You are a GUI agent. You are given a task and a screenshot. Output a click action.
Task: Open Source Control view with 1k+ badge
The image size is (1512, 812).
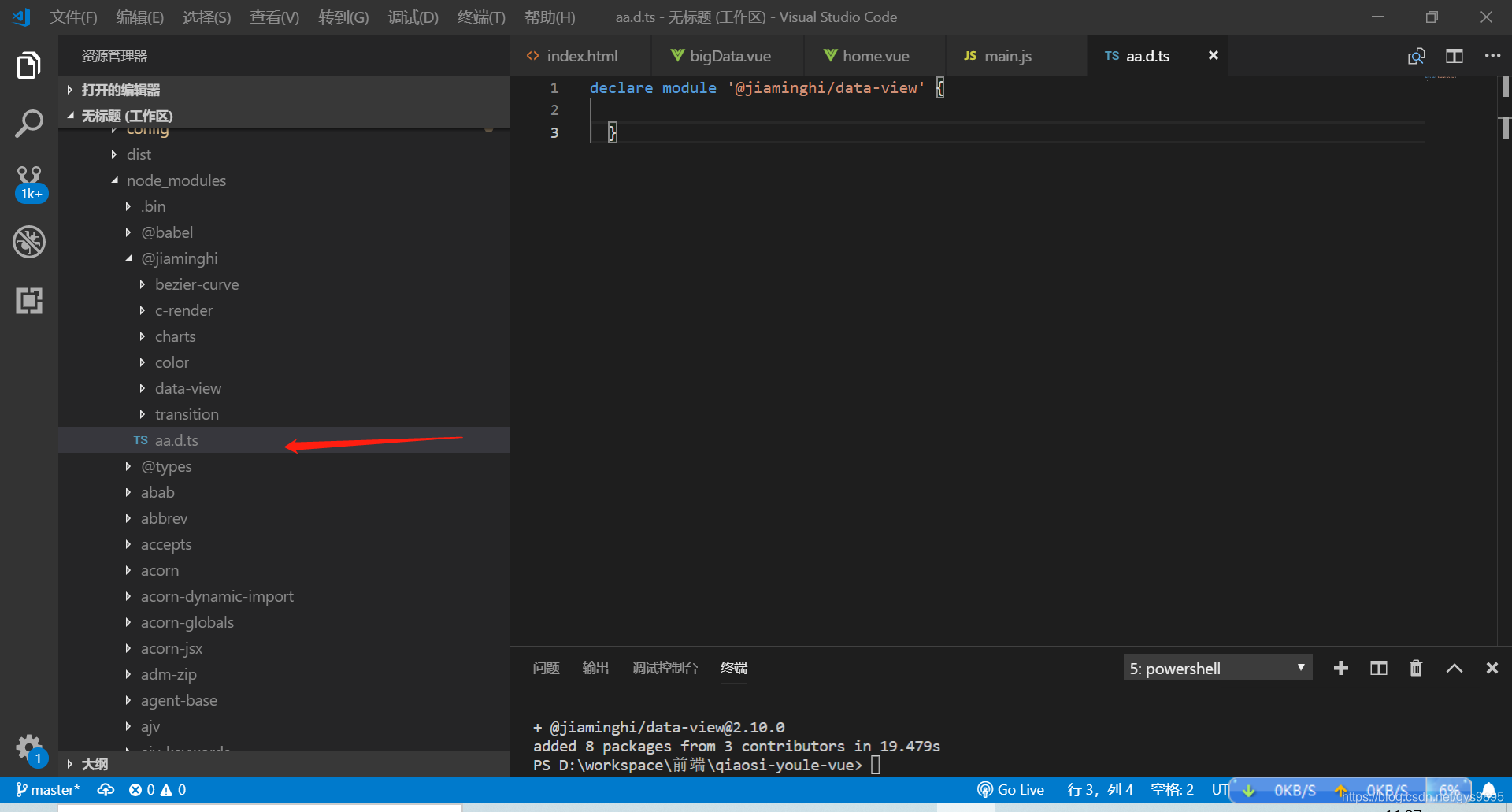coord(30,184)
